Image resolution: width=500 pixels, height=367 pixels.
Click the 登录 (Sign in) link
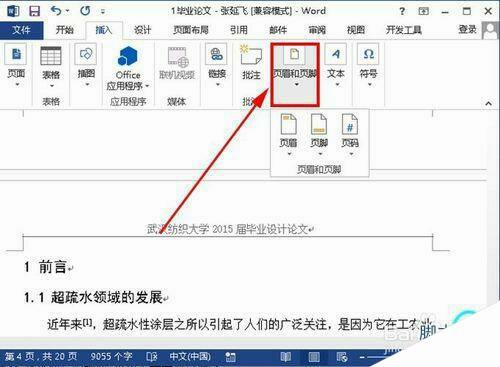click(x=467, y=30)
